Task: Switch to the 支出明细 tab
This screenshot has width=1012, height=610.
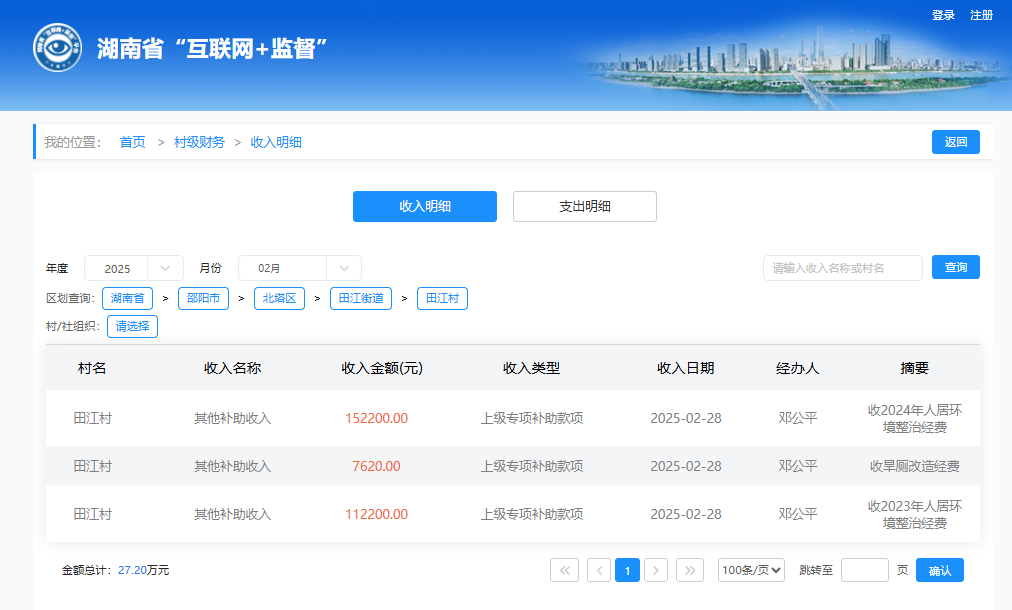Action: (584, 206)
